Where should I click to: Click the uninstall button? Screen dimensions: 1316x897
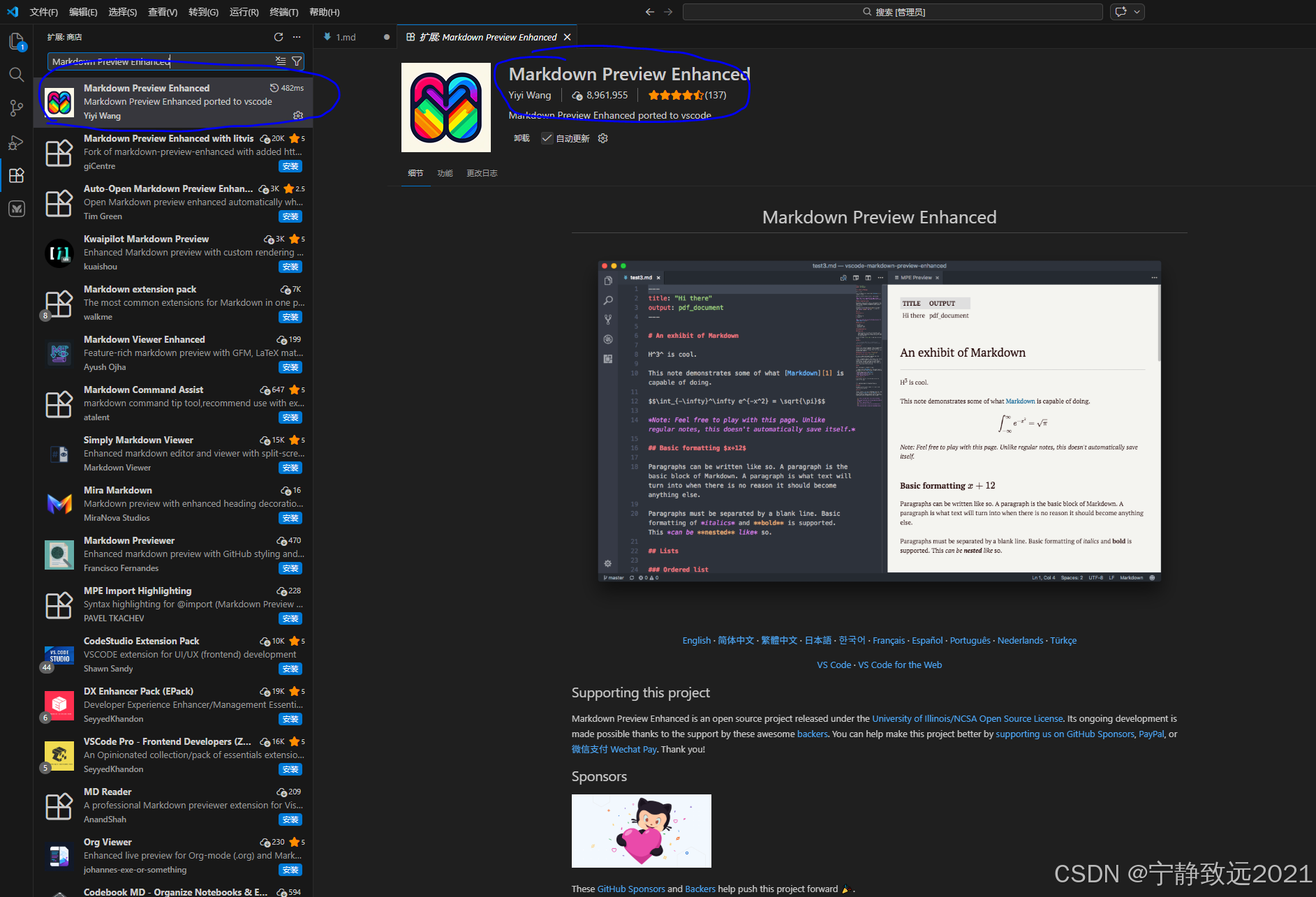pyautogui.click(x=522, y=138)
